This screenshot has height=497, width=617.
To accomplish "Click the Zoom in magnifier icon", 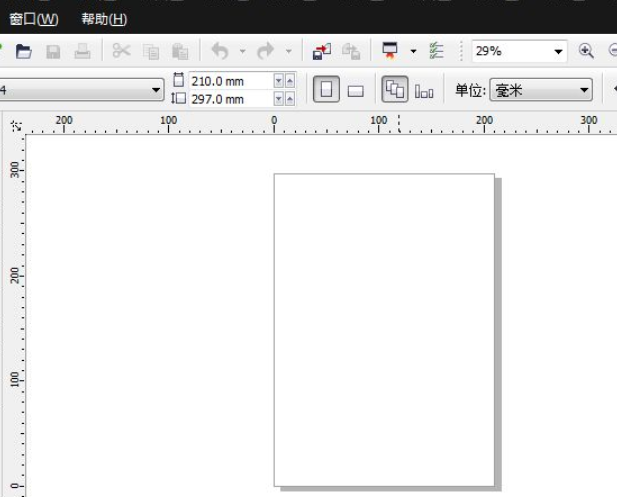I will (586, 51).
